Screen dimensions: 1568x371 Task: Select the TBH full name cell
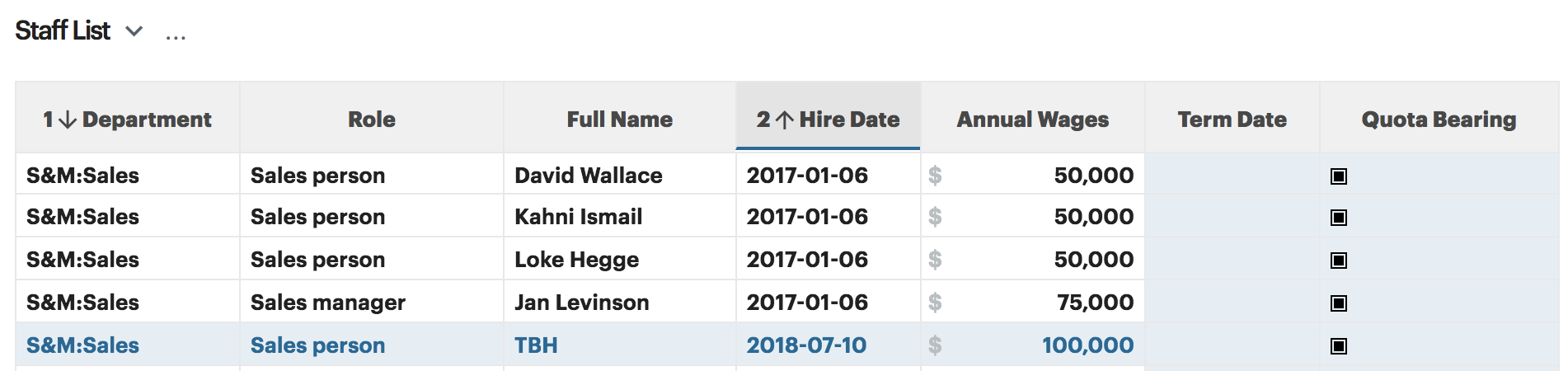coord(537,345)
